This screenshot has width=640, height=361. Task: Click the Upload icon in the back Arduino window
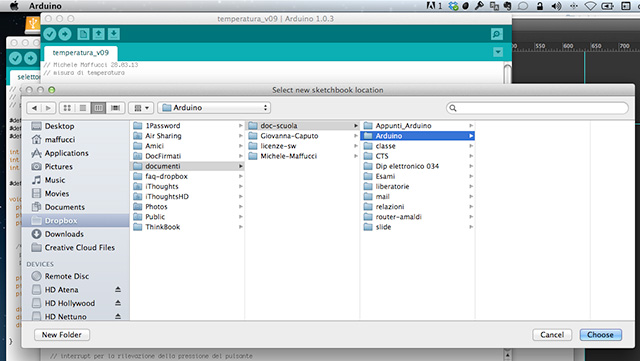[31, 59]
